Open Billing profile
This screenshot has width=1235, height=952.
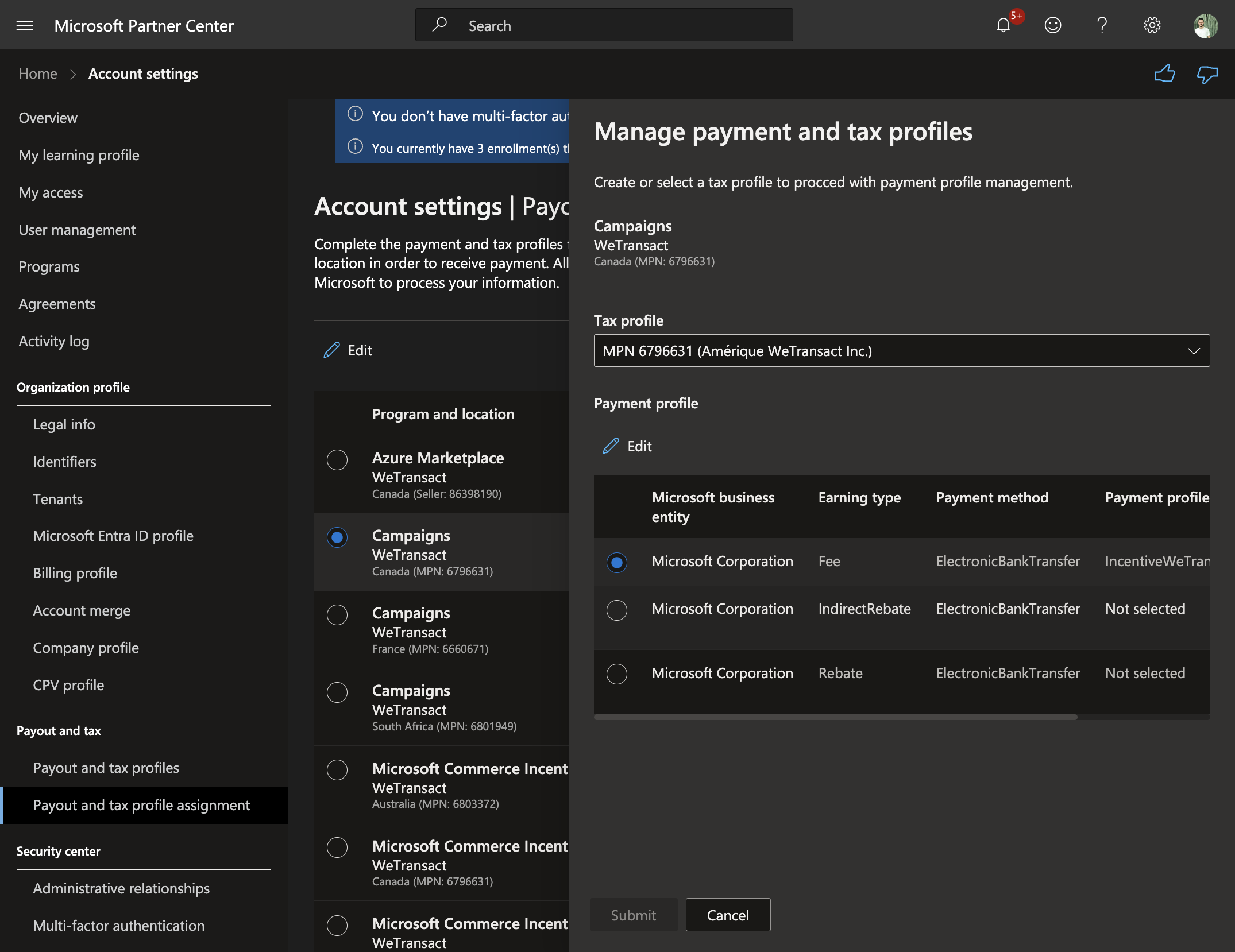(75, 573)
